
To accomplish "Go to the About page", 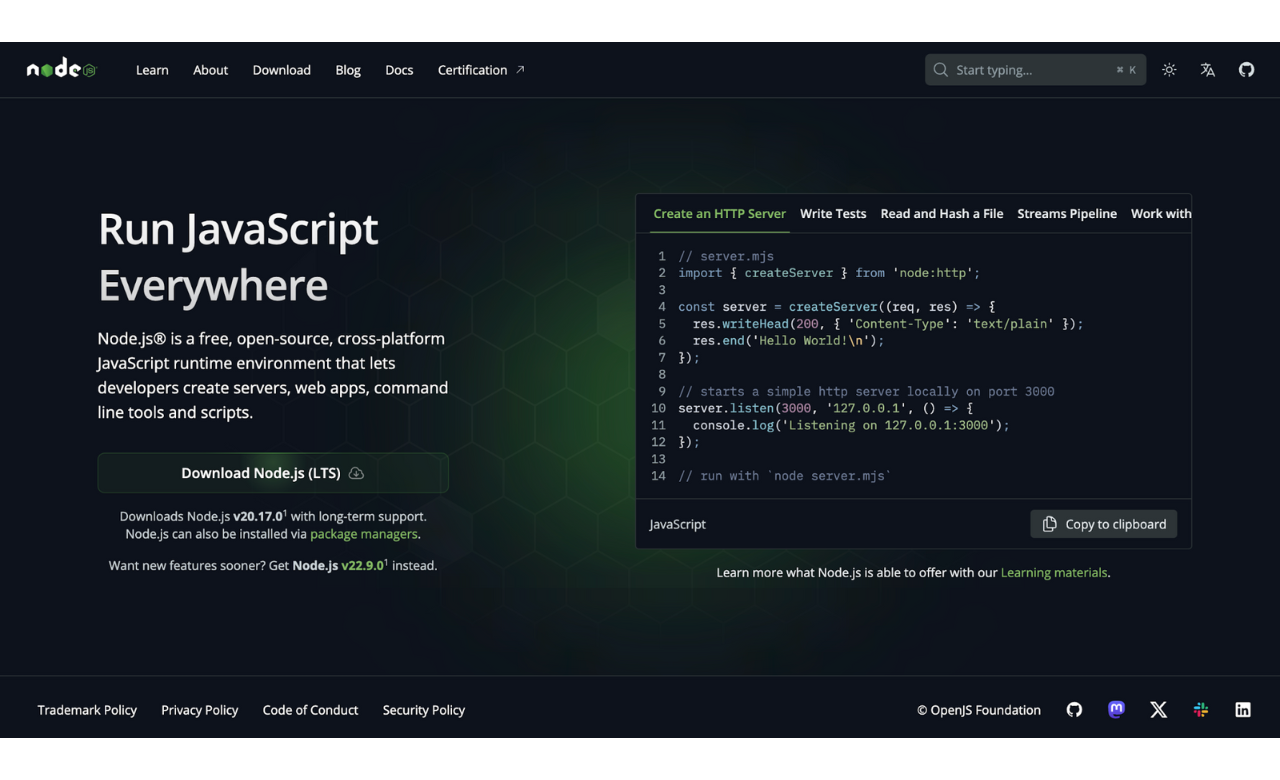I will pyautogui.click(x=210, y=70).
